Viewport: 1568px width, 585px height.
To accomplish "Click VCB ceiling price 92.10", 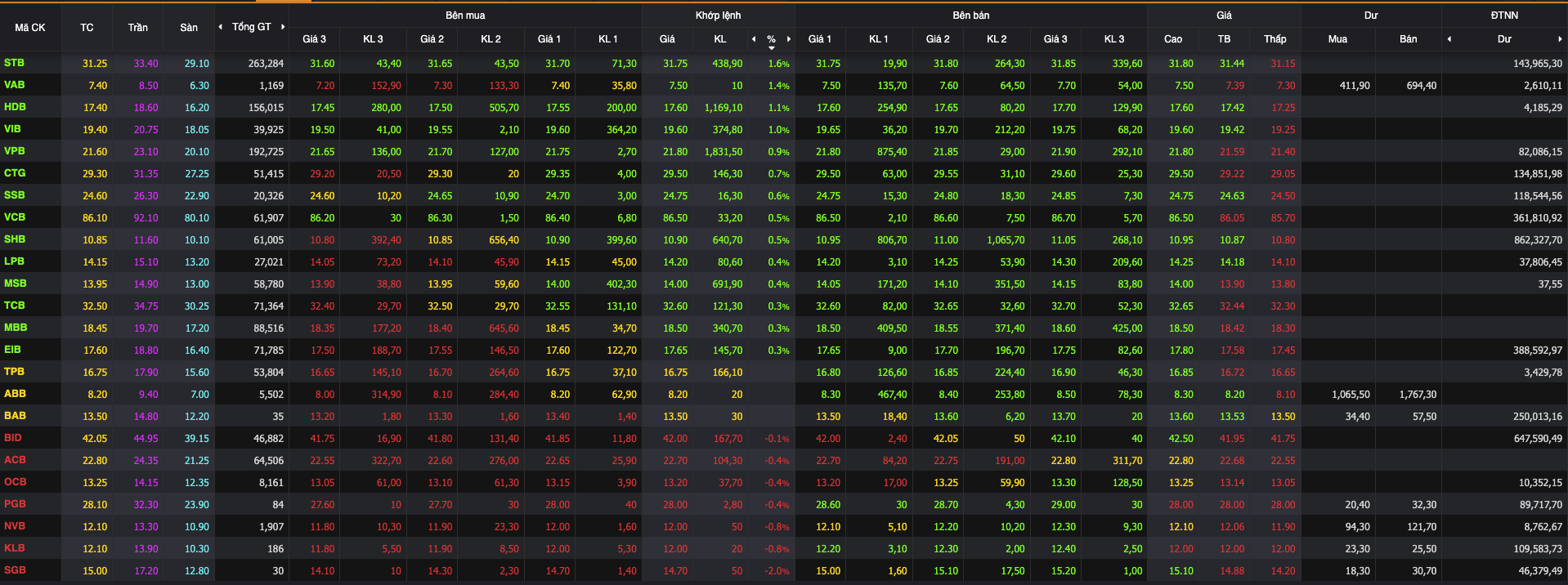I will [146, 218].
